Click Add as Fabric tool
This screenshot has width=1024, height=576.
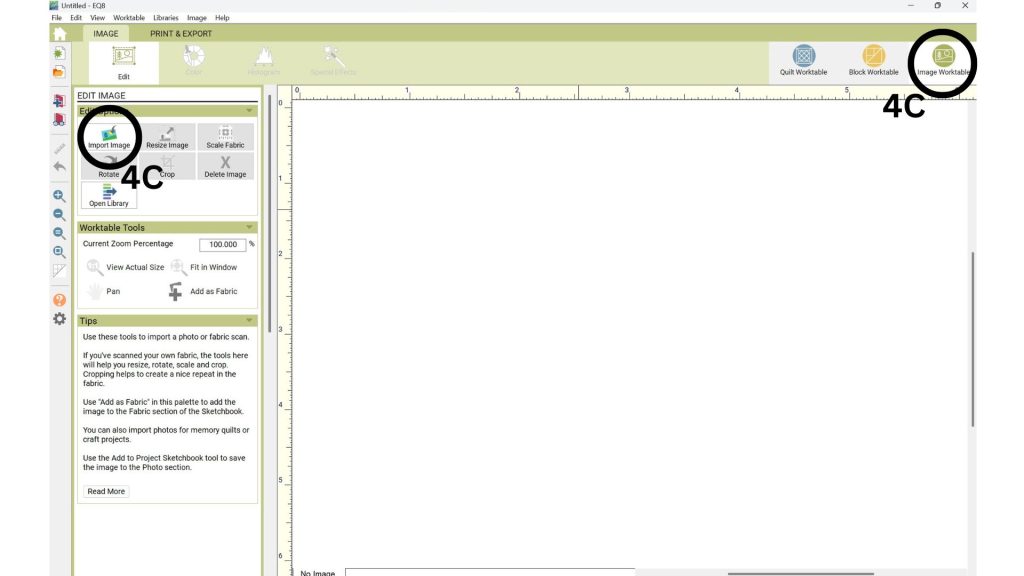(x=204, y=291)
